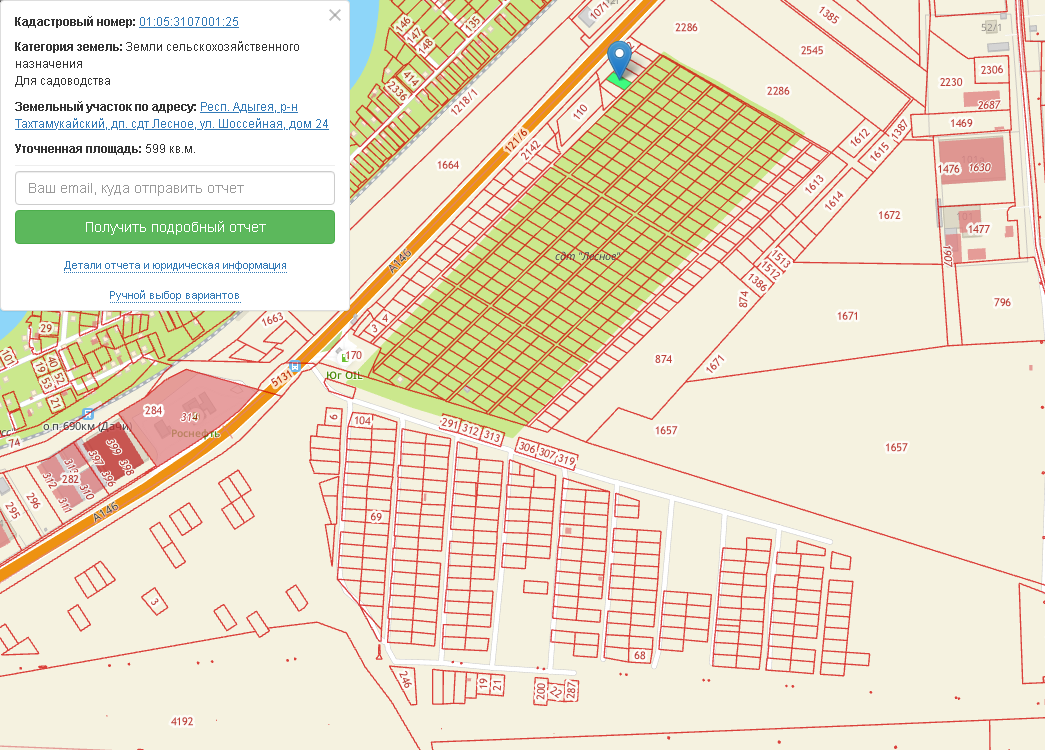Select parcel labeled 1663
This screenshot has height=750, width=1045.
click(273, 319)
